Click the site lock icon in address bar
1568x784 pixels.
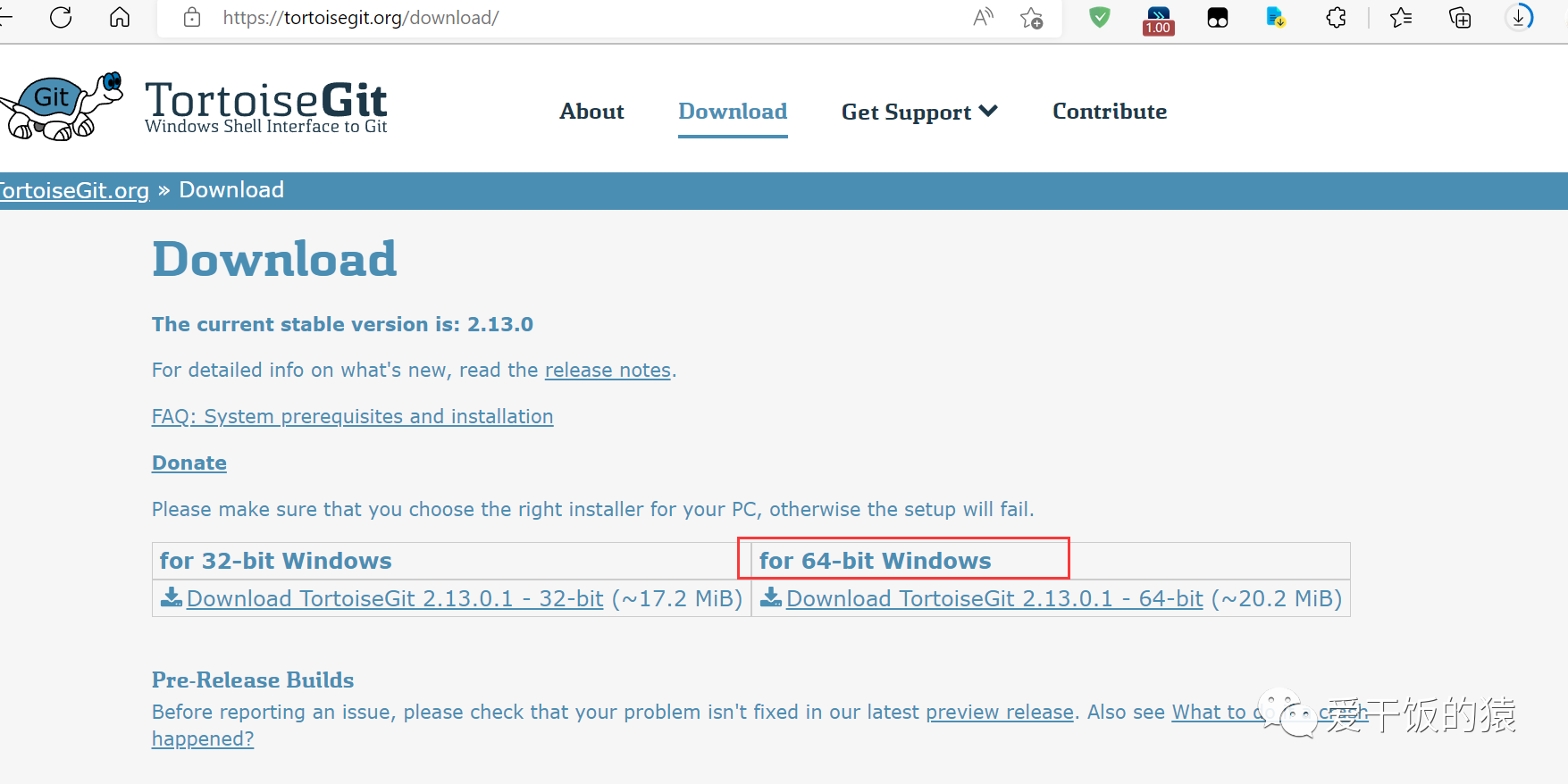[191, 17]
